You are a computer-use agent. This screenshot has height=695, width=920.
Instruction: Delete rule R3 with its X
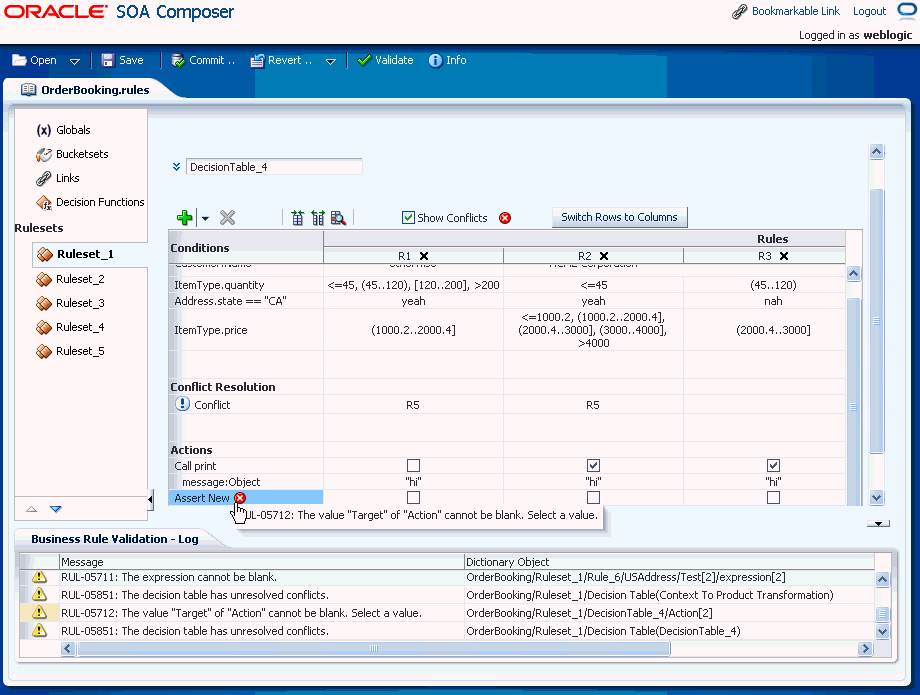pyautogui.click(x=784, y=256)
